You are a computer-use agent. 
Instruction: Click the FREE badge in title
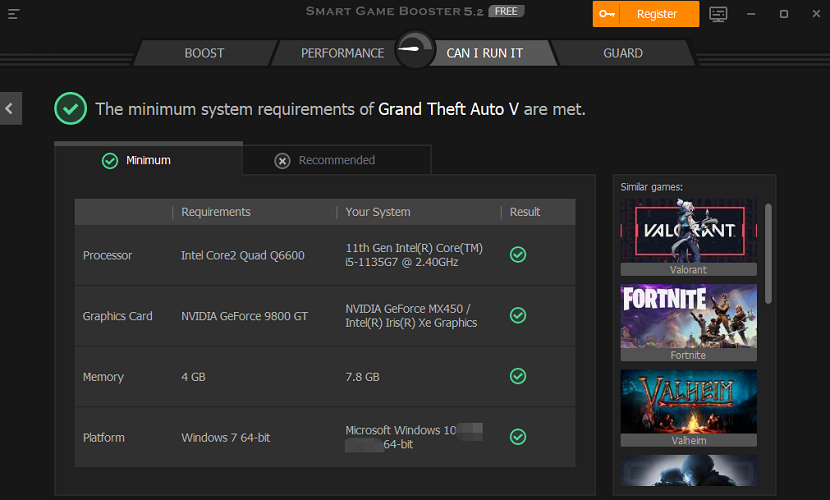(x=506, y=11)
